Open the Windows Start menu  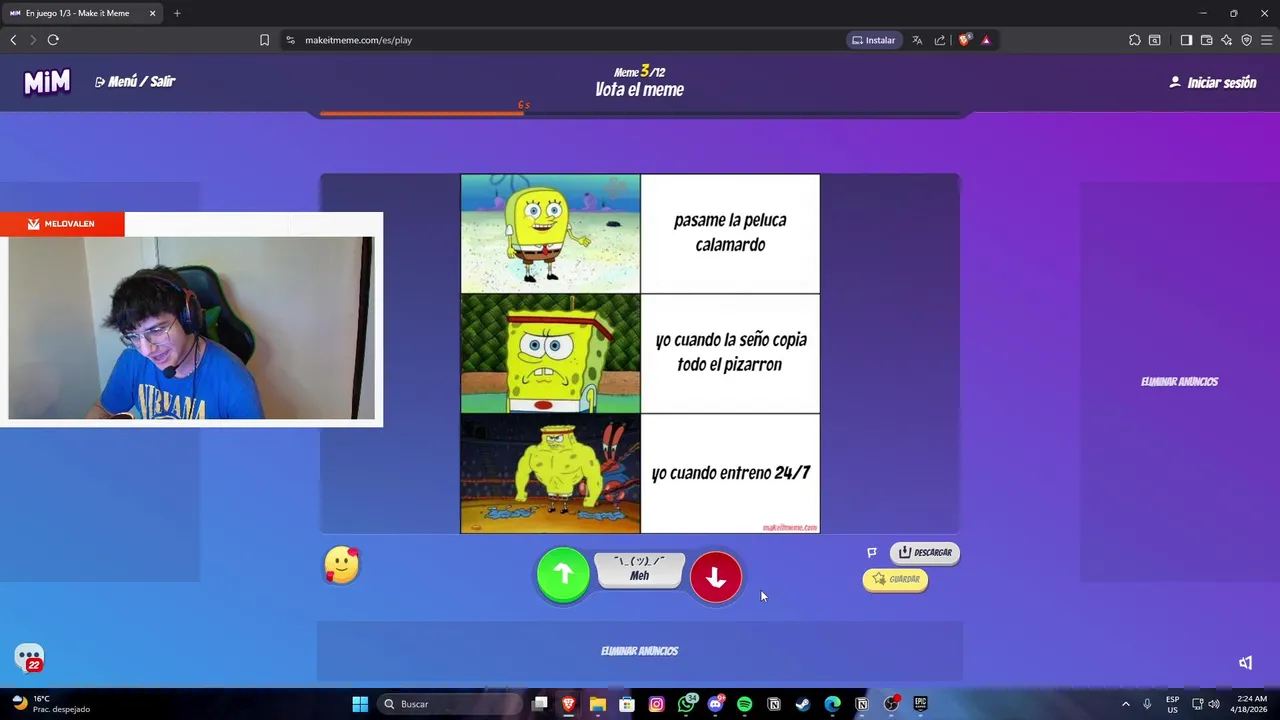pos(360,704)
